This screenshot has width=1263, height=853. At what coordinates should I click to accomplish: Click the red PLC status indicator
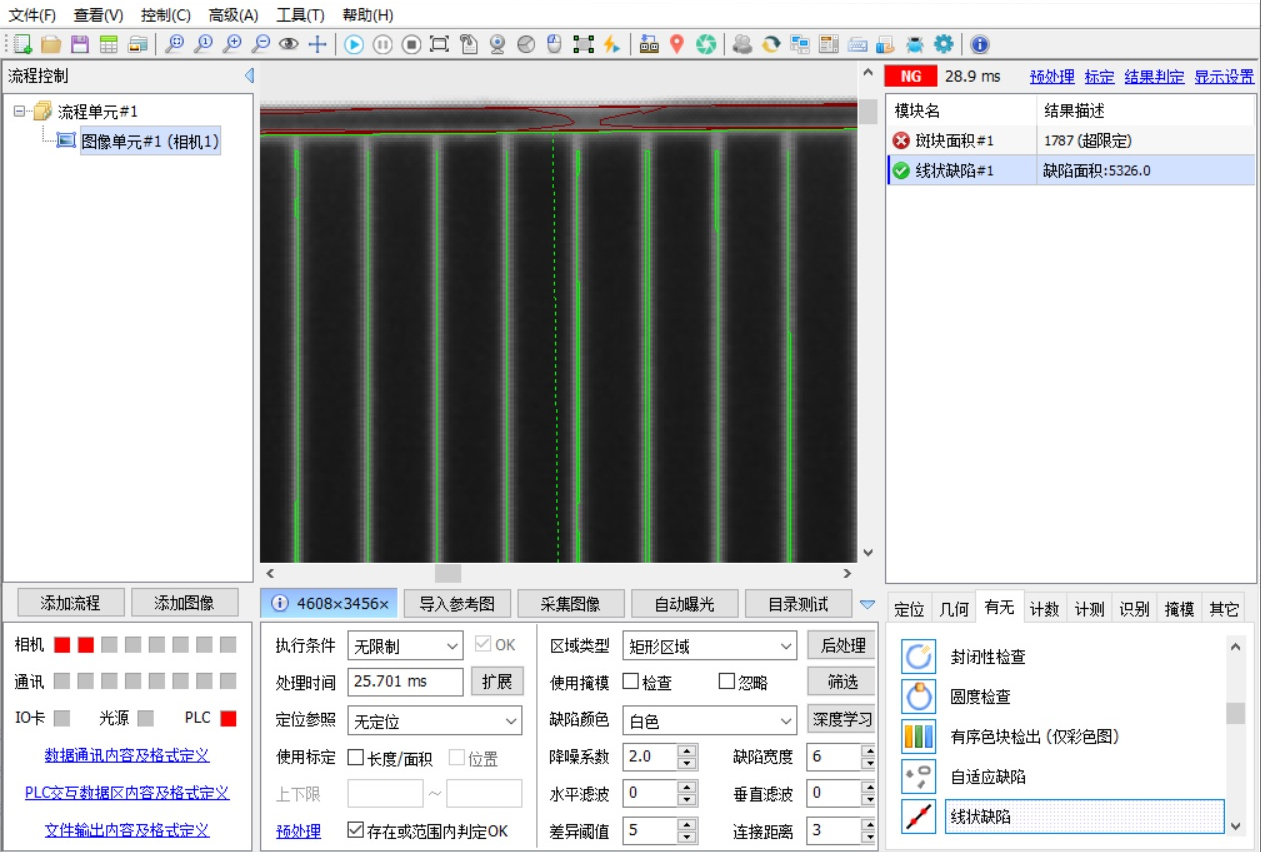pos(228,718)
